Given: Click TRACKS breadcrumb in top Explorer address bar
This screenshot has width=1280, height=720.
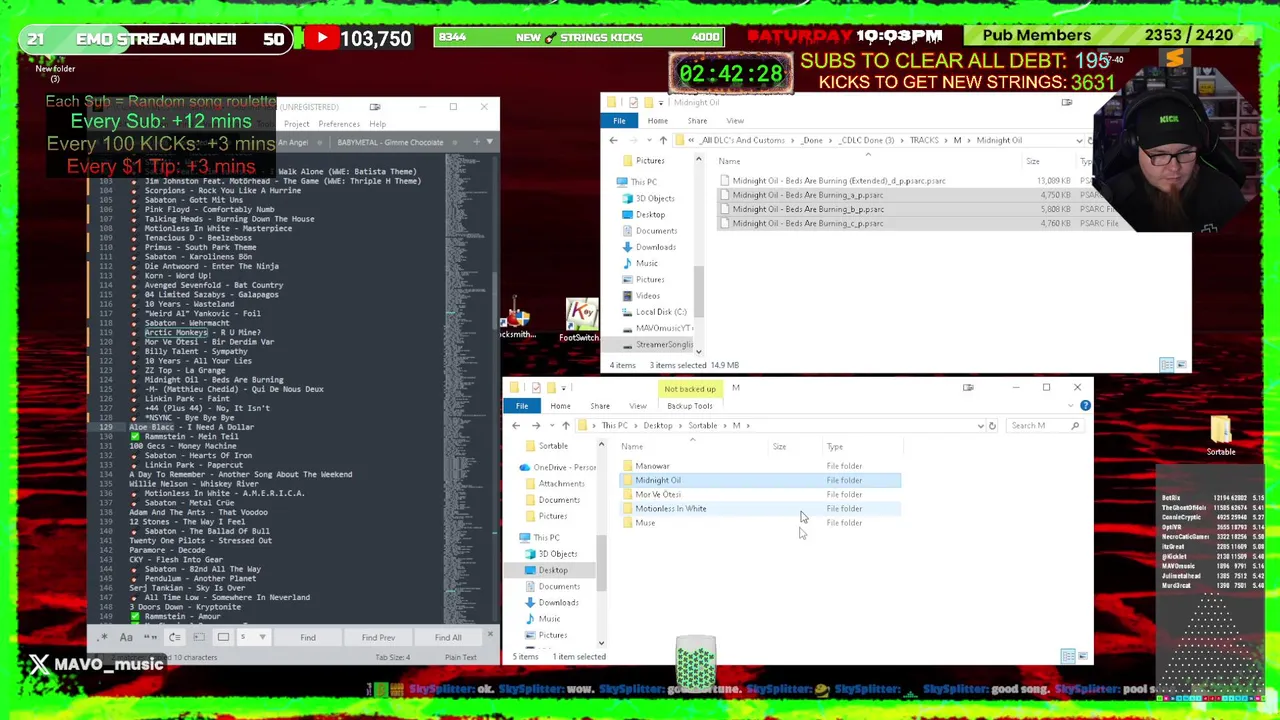Looking at the screenshot, I should (x=924, y=140).
